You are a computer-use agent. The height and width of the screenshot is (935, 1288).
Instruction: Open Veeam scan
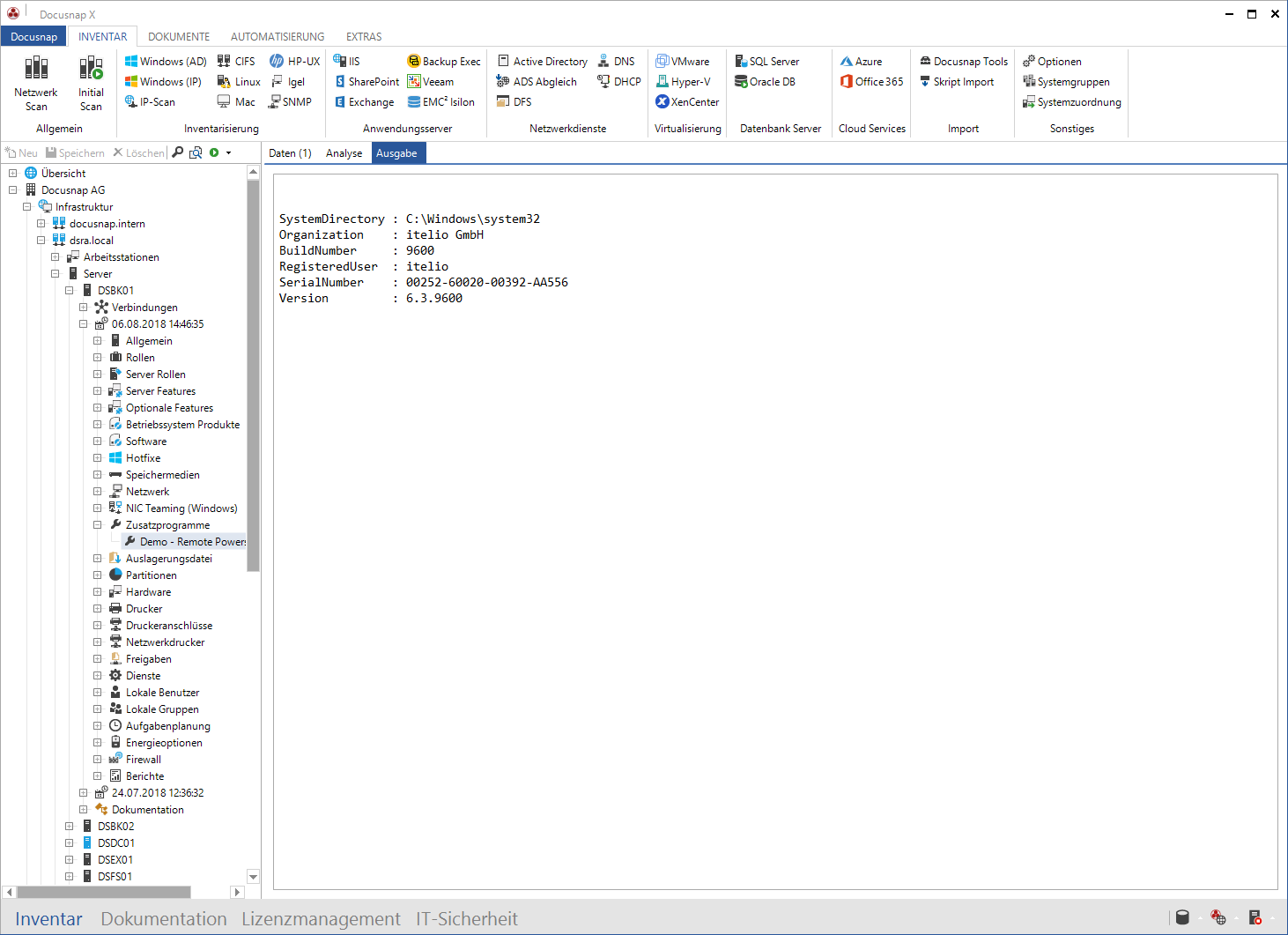click(431, 81)
